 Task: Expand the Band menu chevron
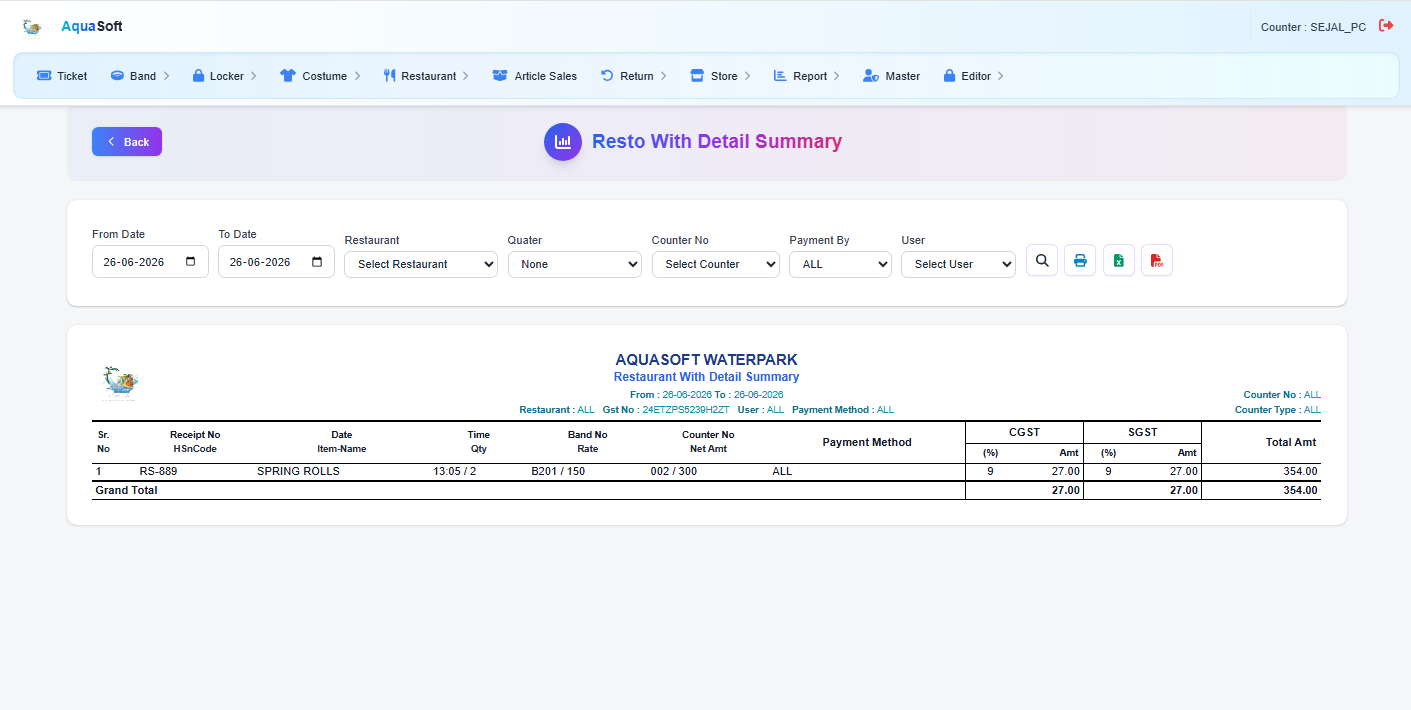tap(166, 76)
